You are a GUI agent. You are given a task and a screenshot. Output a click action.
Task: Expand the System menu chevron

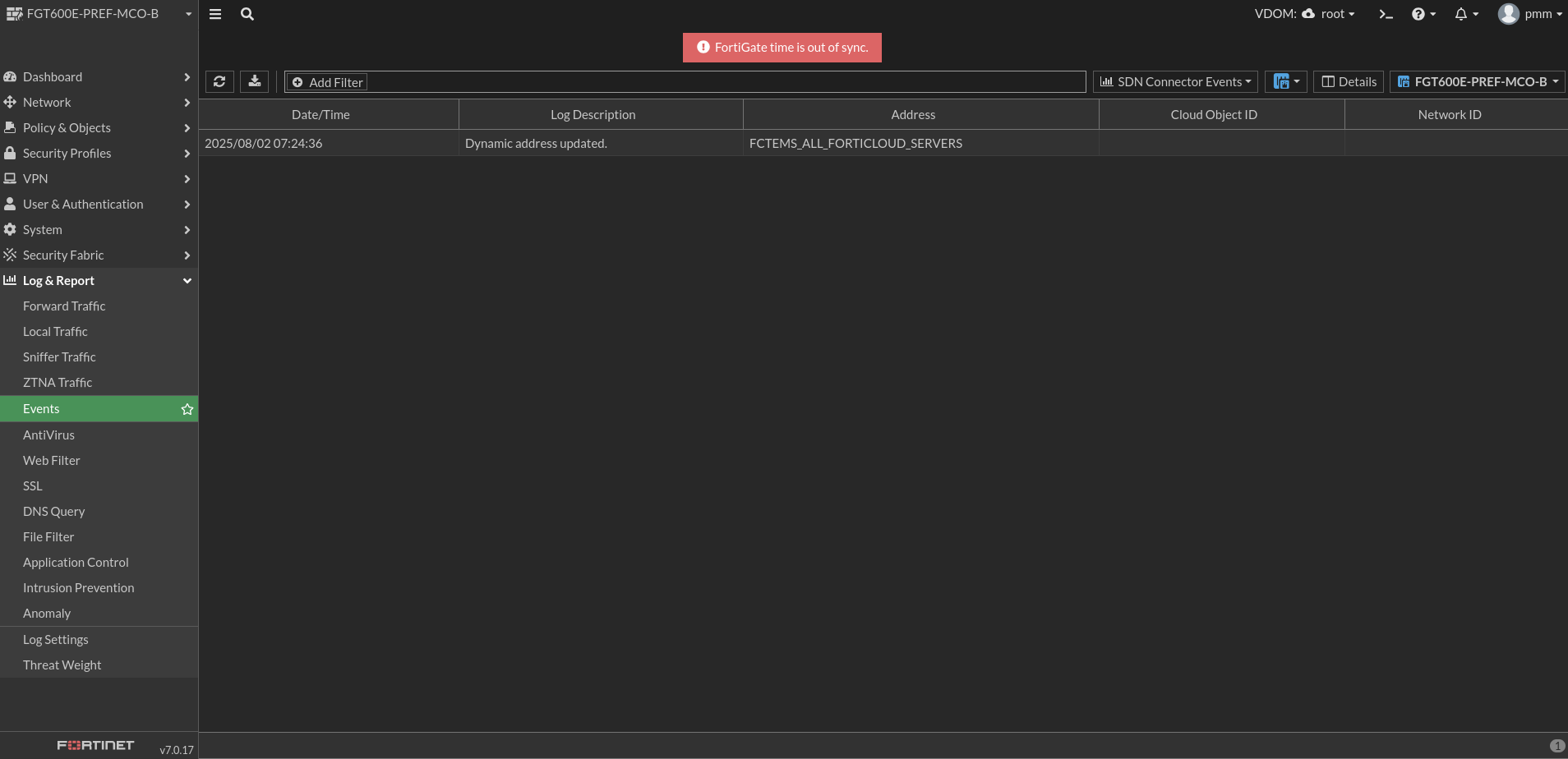point(187,230)
